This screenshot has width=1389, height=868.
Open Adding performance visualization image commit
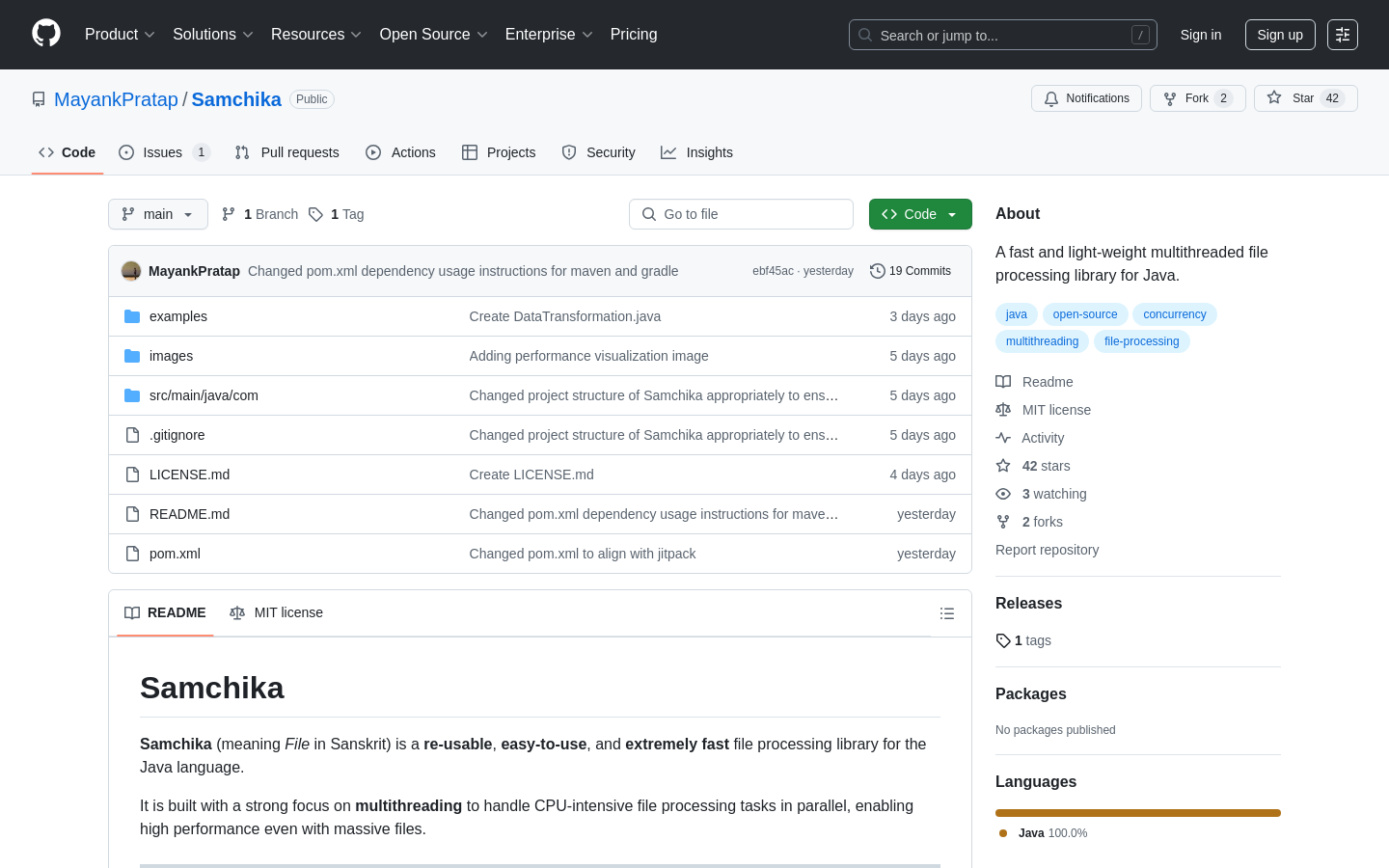click(588, 356)
